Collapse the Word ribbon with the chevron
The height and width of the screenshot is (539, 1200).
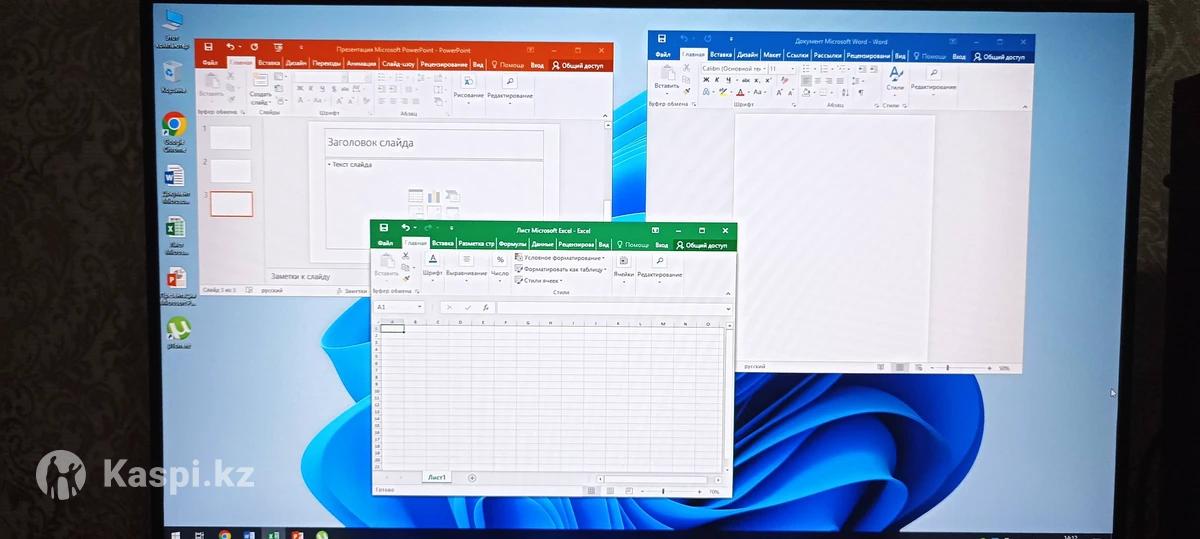click(x=1027, y=105)
